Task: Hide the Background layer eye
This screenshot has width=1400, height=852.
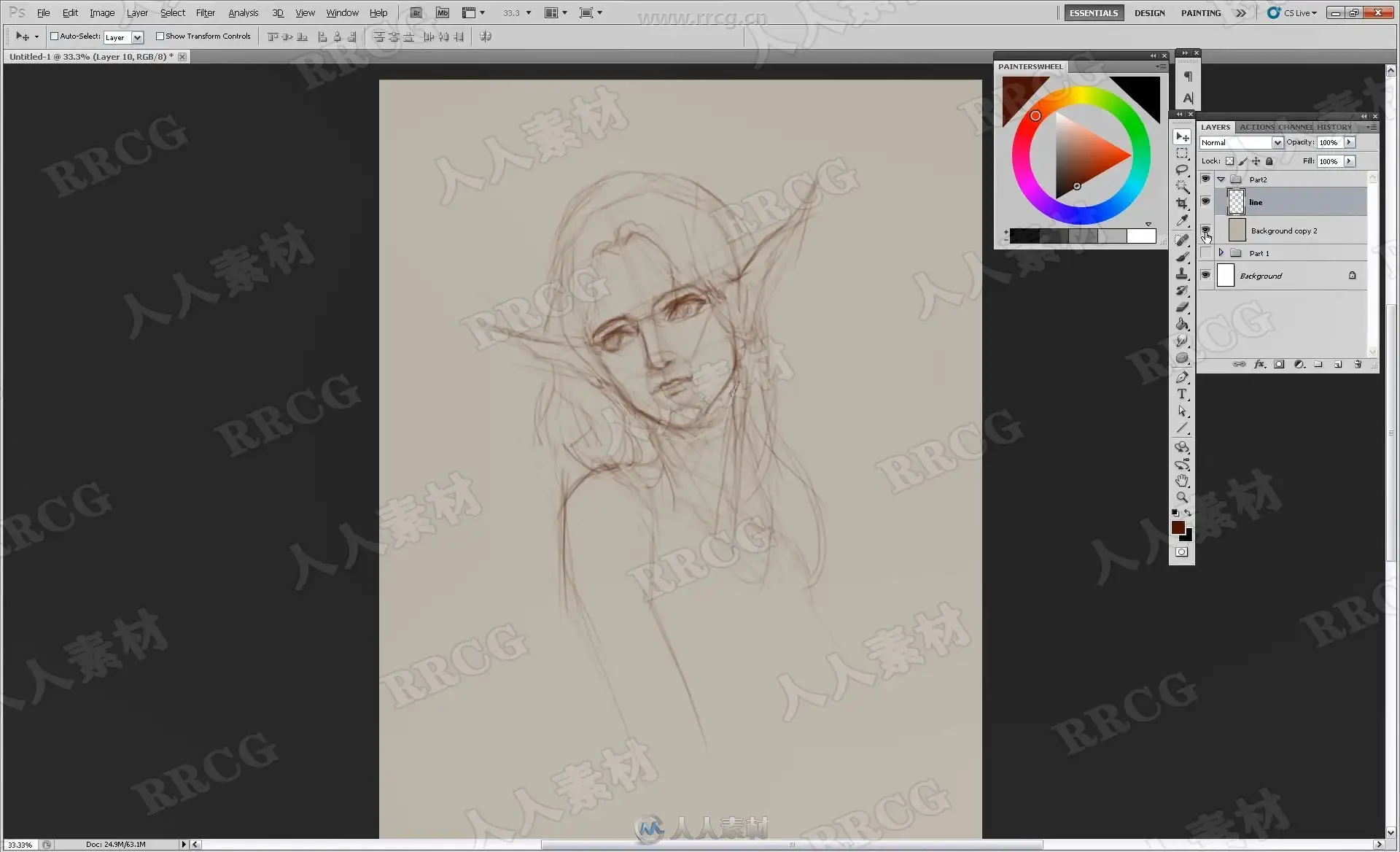Action: pyautogui.click(x=1205, y=276)
